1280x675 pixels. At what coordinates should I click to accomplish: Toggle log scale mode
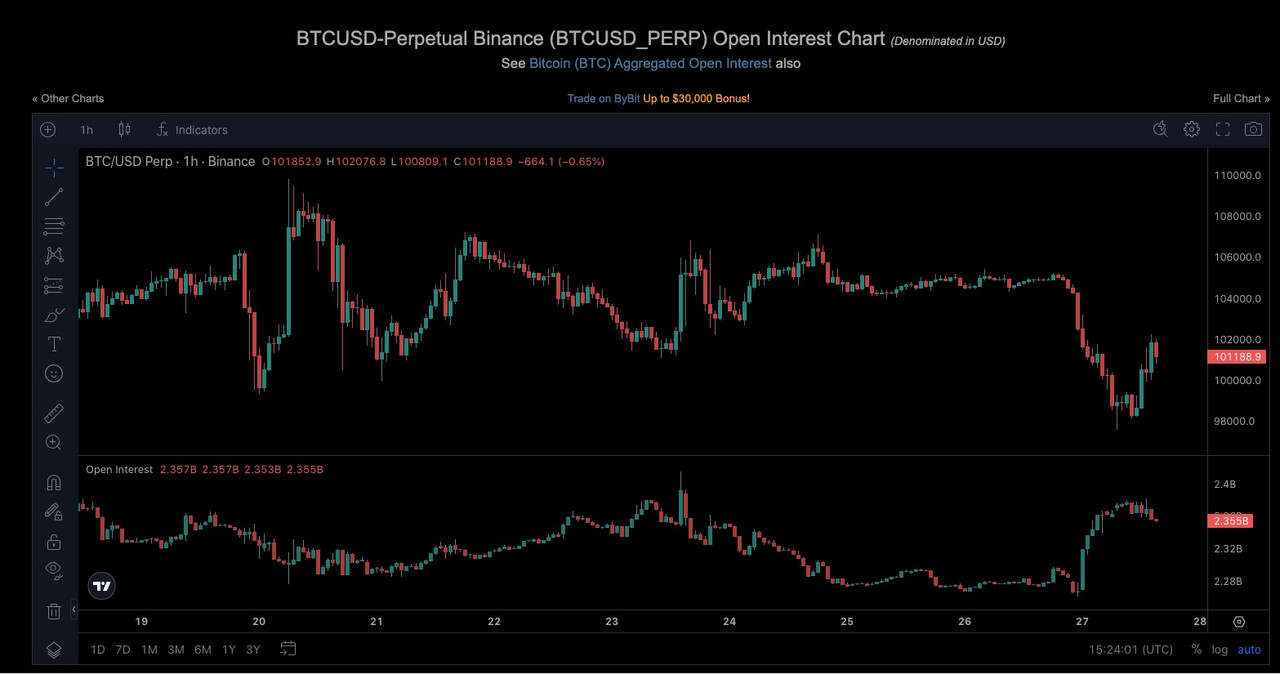click(1220, 650)
